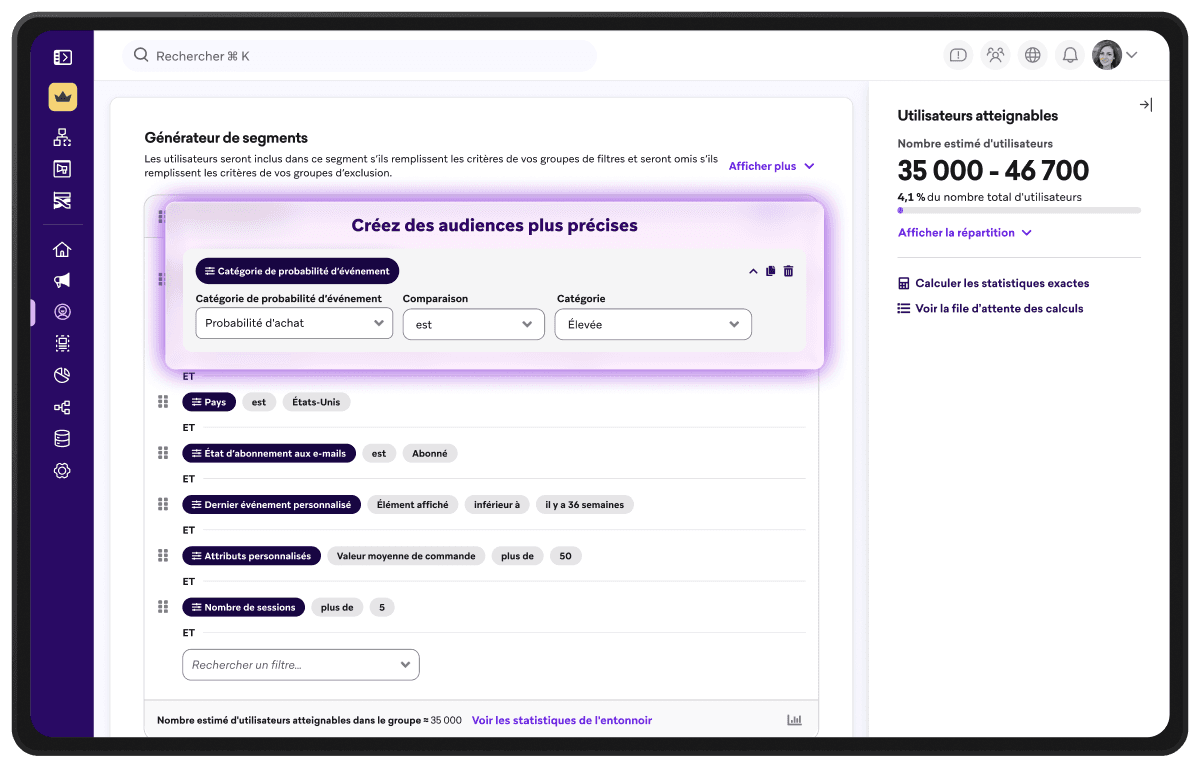Screen dimensions: 1200x769
Task: Expand 'Afficher plus' description
Action: (771, 166)
